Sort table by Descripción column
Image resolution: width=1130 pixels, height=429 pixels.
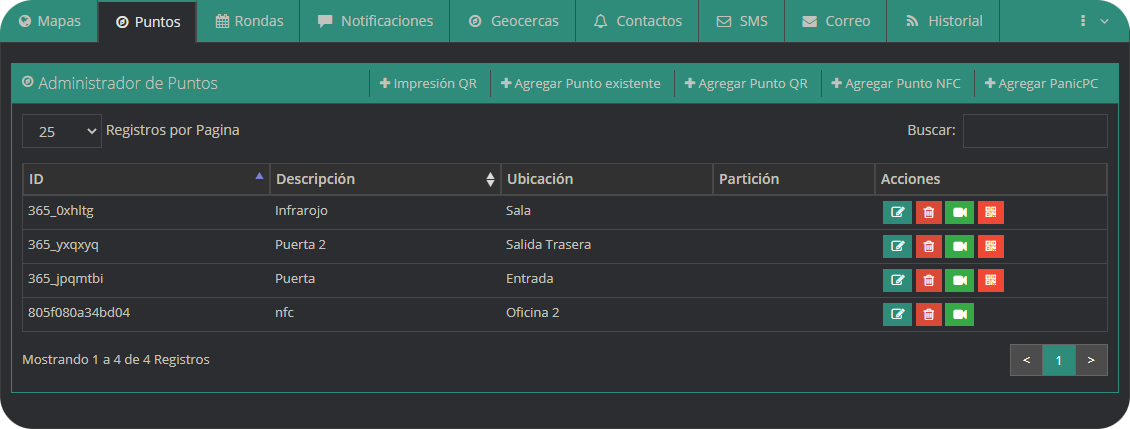(386, 179)
